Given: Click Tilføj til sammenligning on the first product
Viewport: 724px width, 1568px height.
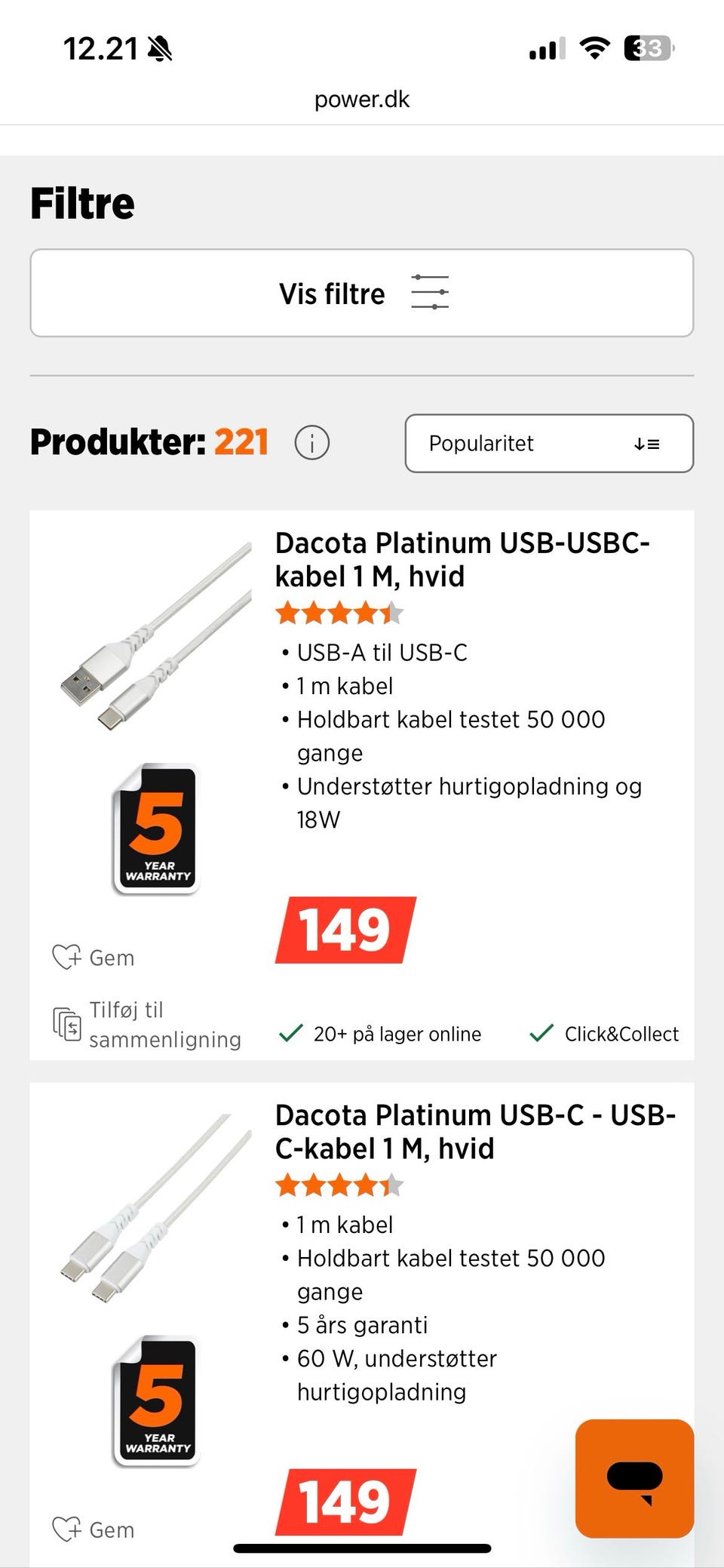Looking at the screenshot, I should [x=164, y=1024].
